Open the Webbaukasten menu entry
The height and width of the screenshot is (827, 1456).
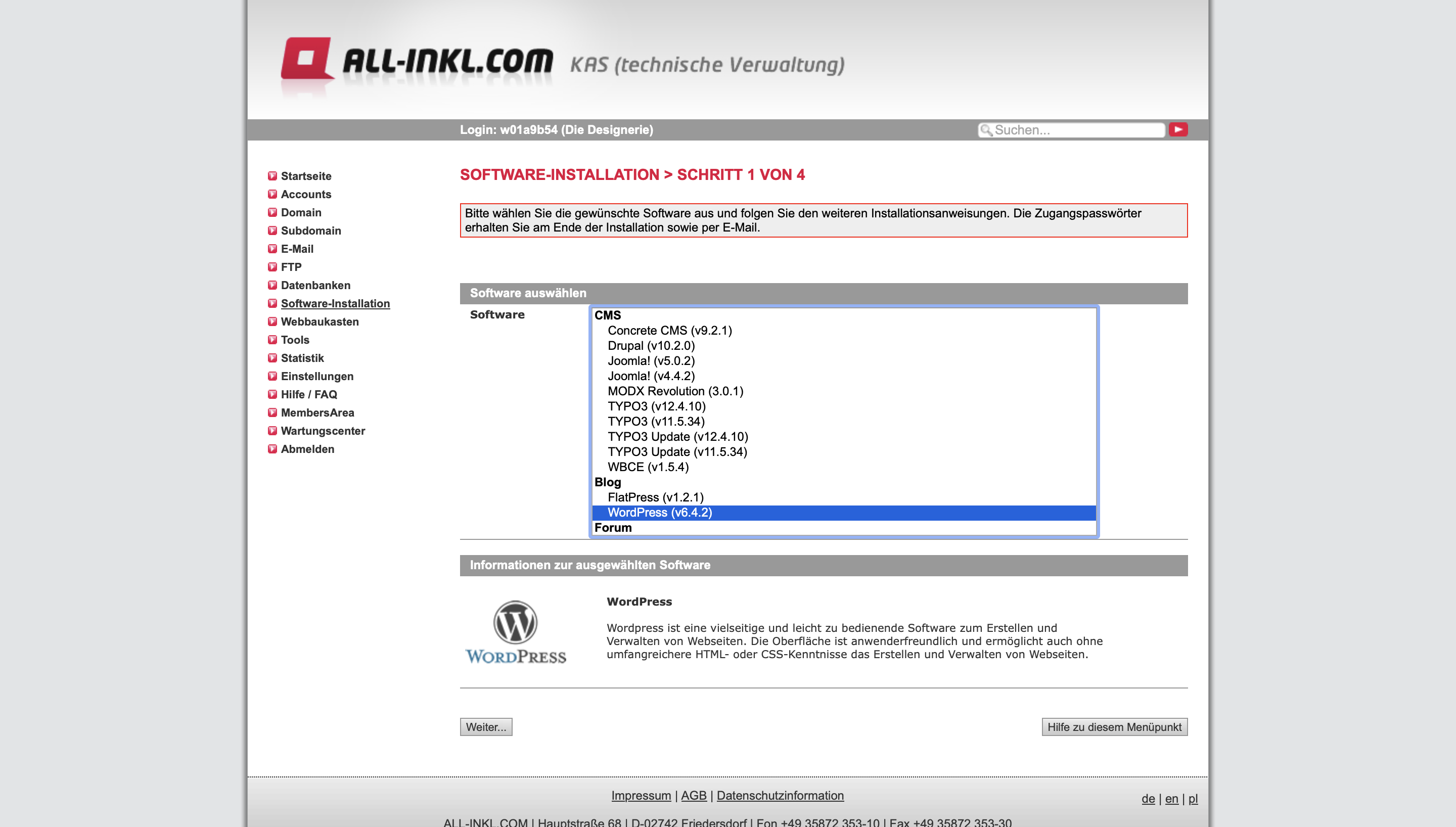point(320,321)
